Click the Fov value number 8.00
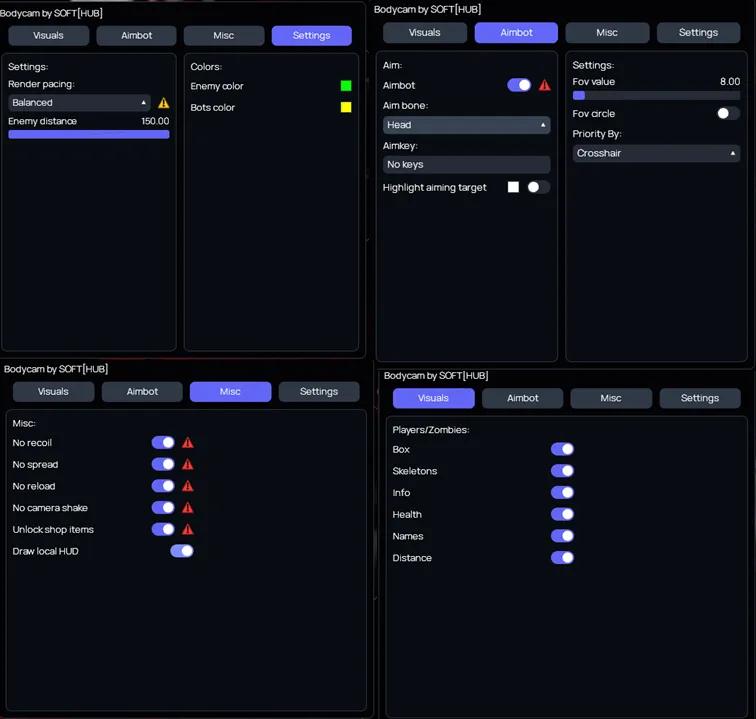Image resolution: width=756 pixels, height=719 pixels. pos(730,81)
